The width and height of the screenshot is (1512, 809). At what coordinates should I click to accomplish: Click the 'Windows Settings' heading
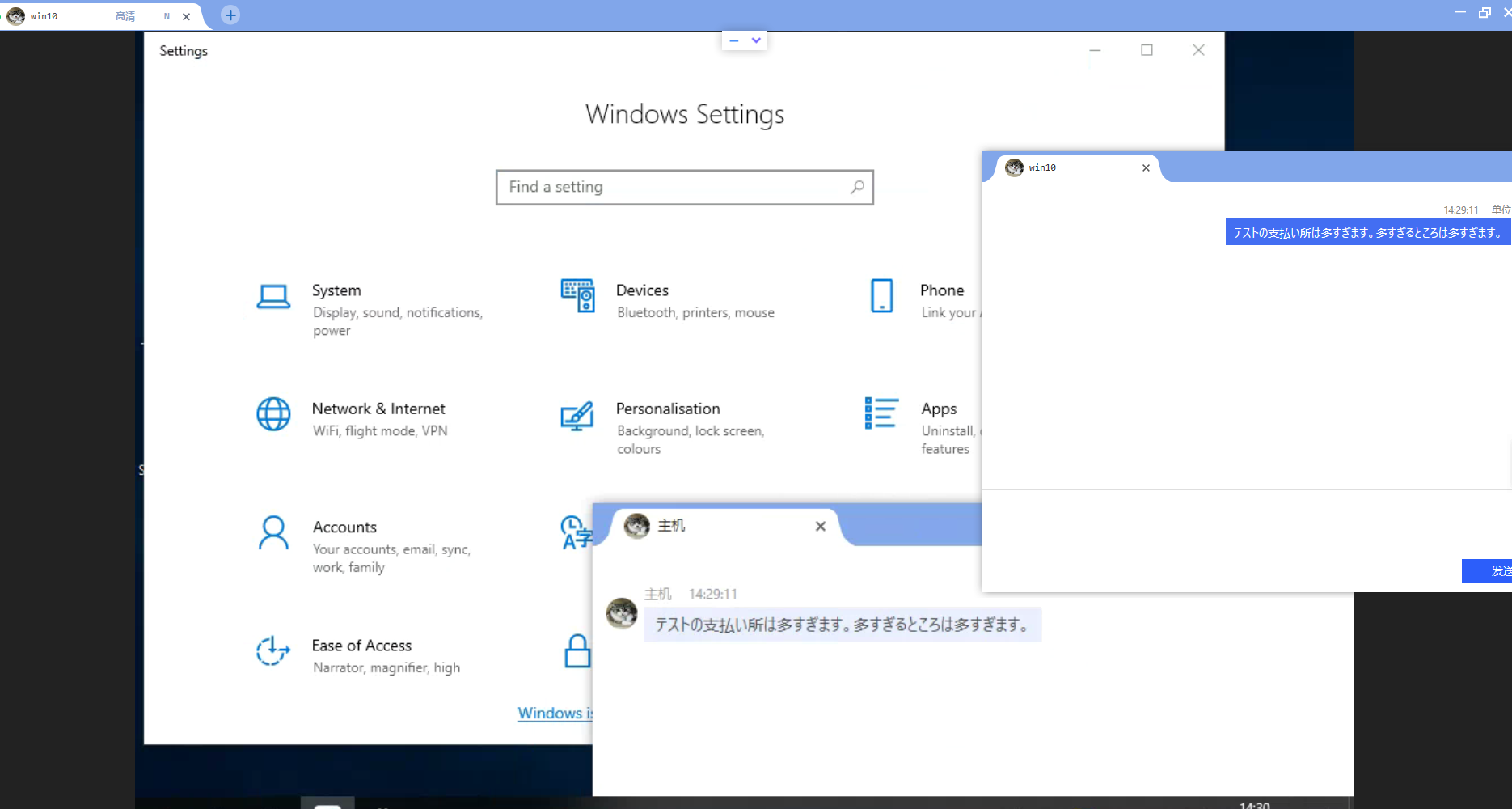coord(685,114)
